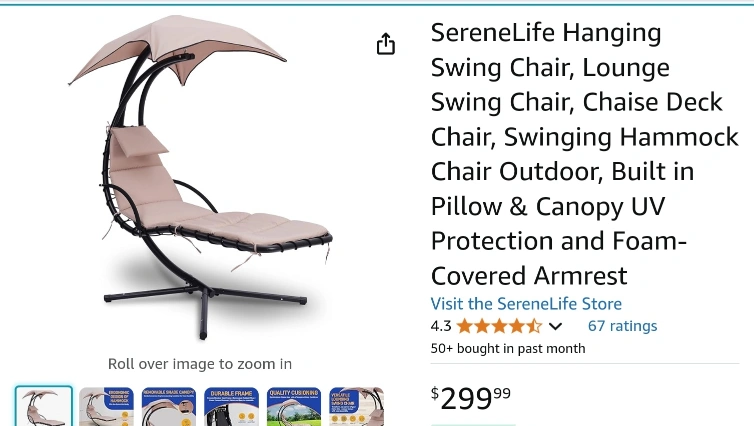Screen dimensions: 754x426
Task: Select the Ergonomic Design of Hammock thumbnail
Action: (106, 406)
